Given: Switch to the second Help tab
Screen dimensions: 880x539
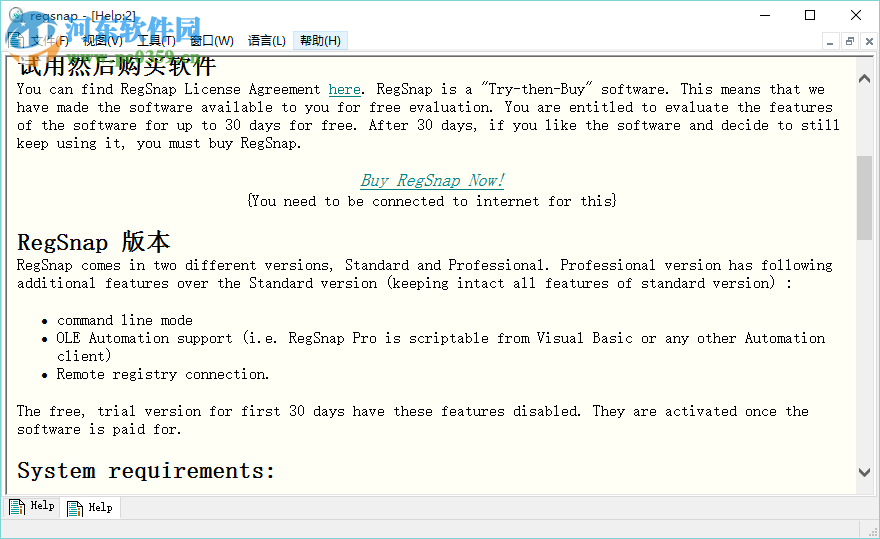Looking at the screenshot, I should (90, 508).
